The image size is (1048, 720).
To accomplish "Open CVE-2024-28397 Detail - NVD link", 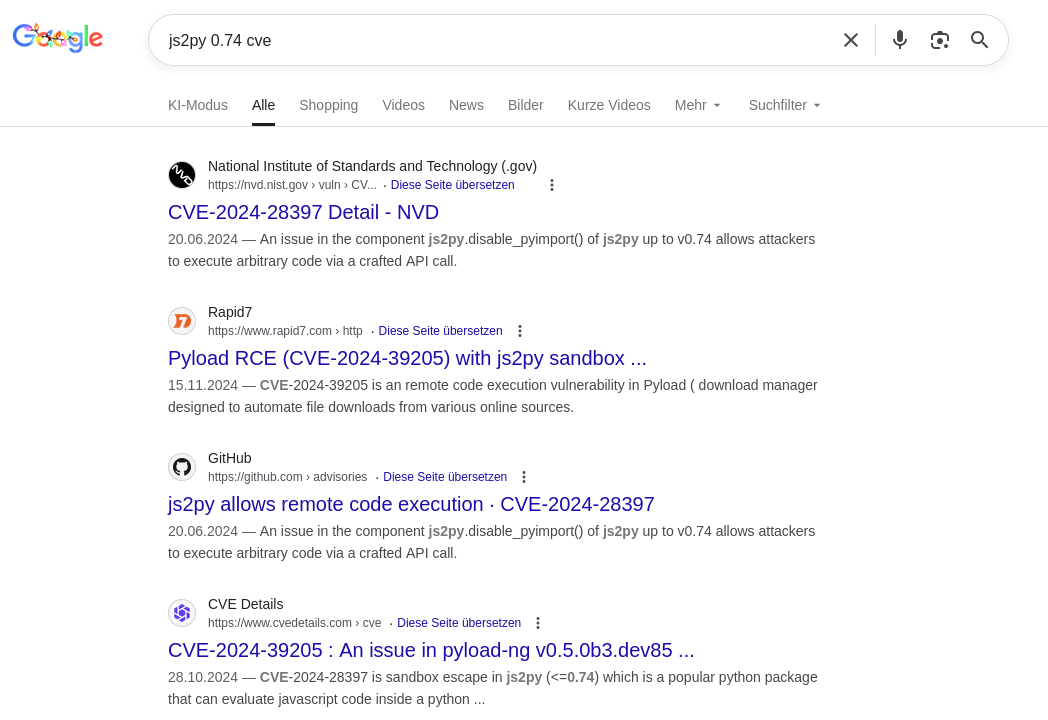I will (303, 212).
